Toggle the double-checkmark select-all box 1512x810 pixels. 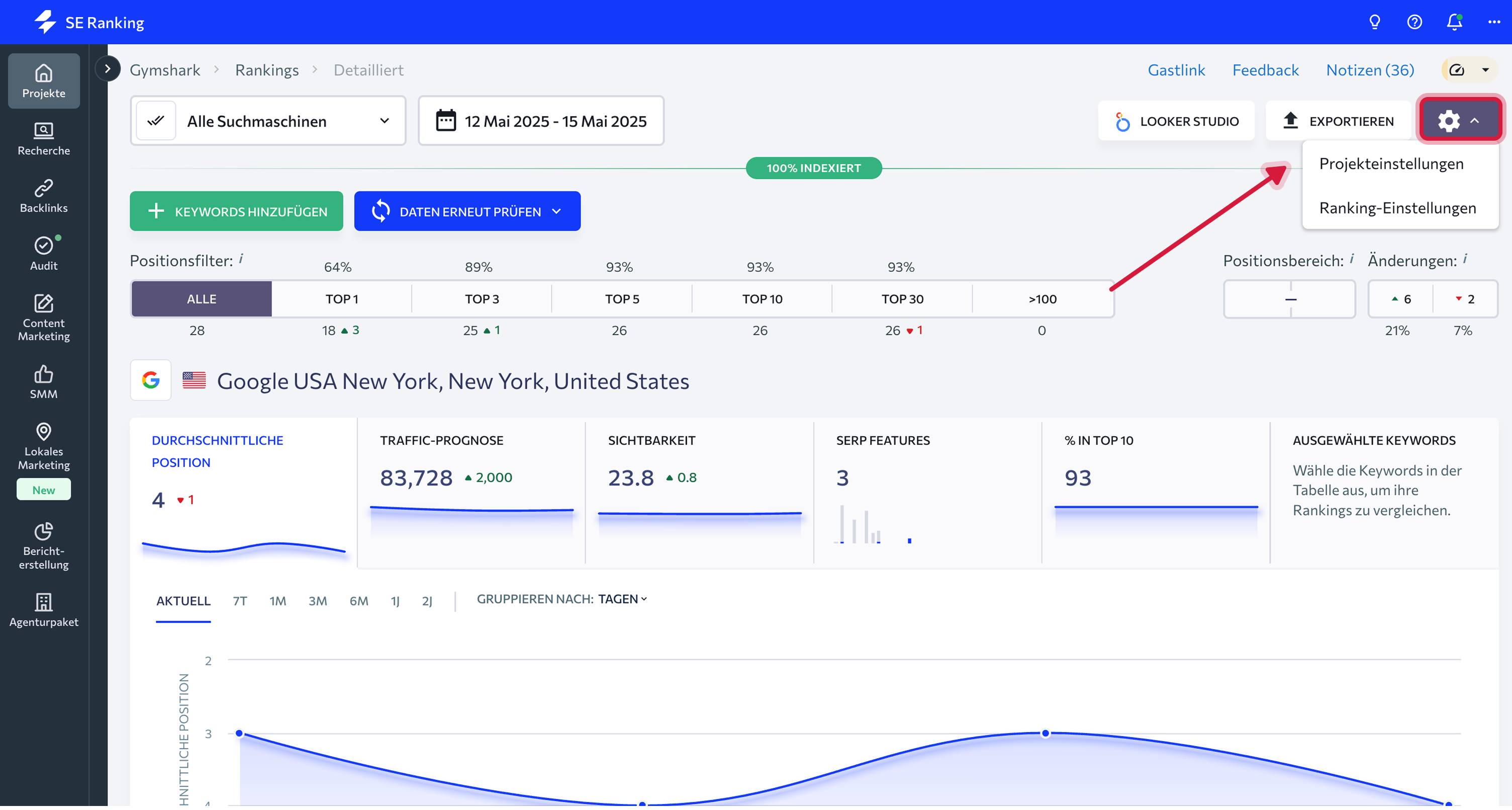(155, 121)
